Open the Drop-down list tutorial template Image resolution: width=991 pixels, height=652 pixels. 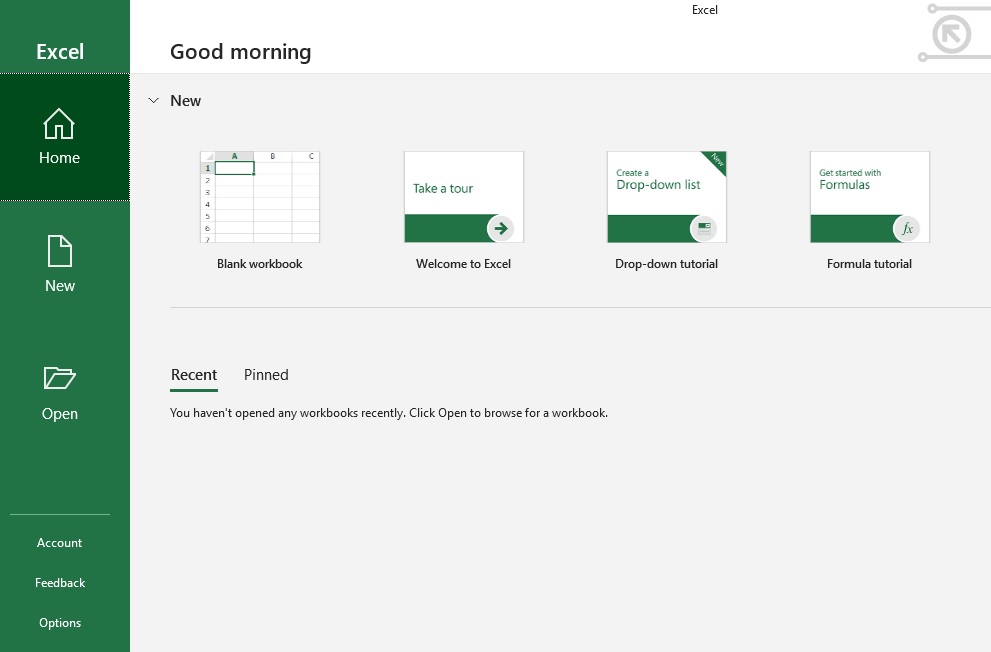click(667, 197)
